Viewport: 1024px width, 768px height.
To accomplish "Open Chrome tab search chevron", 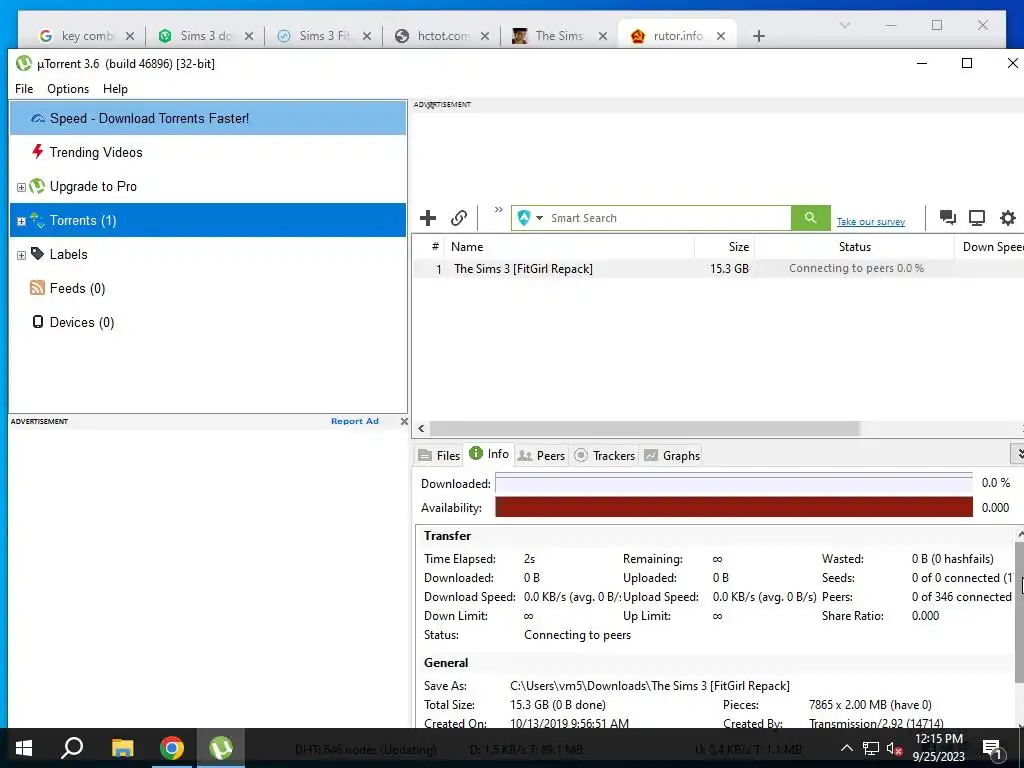I will tap(844, 25).
